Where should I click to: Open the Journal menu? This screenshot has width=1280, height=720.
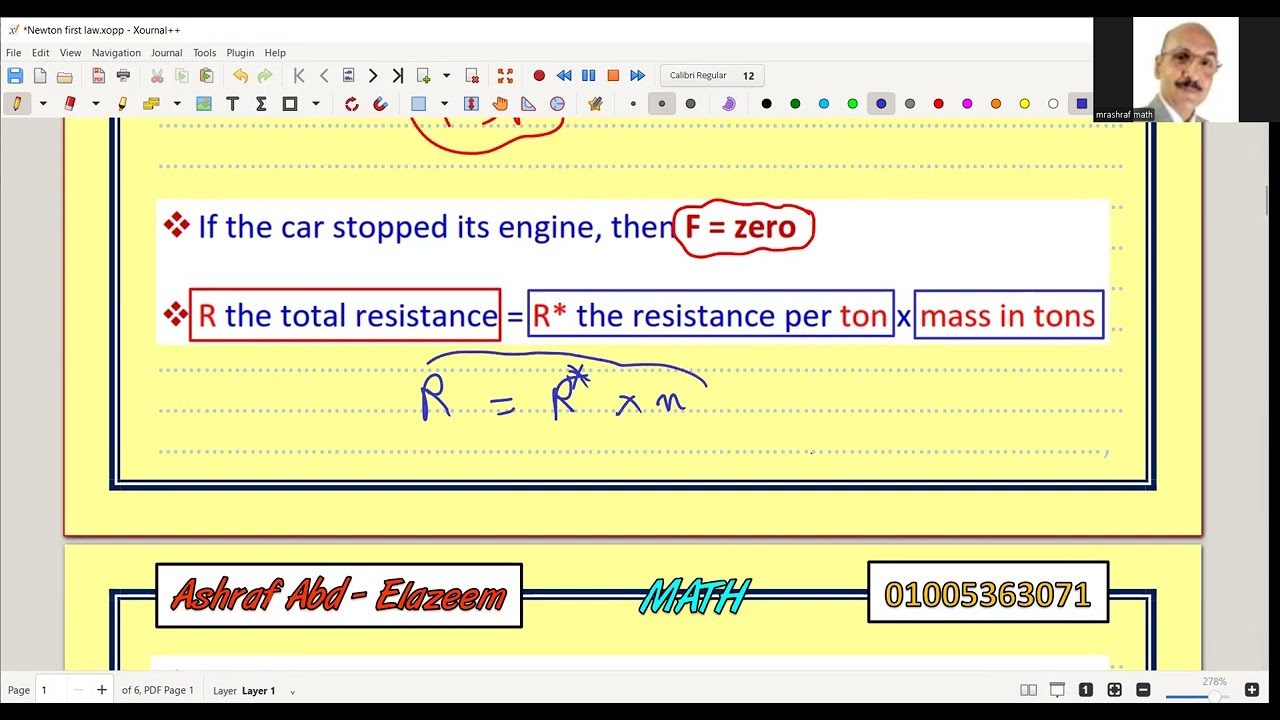pos(166,53)
